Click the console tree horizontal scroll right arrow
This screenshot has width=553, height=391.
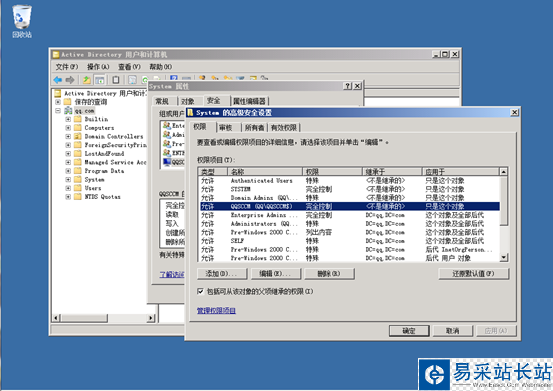click(151, 318)
